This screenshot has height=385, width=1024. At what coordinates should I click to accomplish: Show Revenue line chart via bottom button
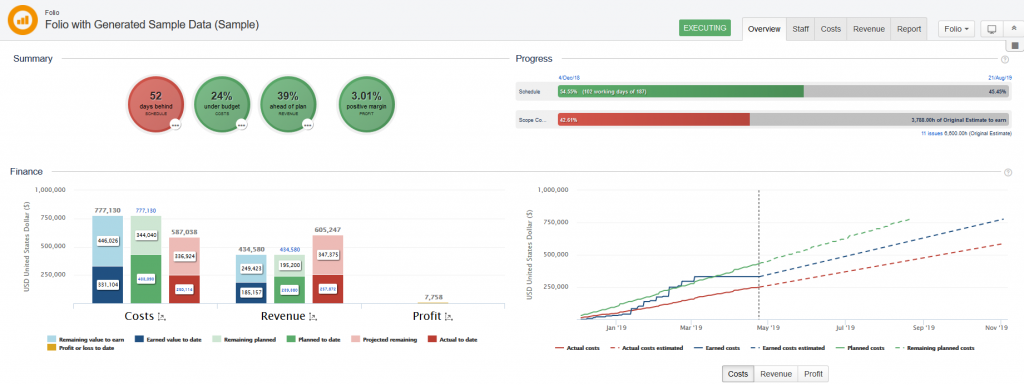776,374
